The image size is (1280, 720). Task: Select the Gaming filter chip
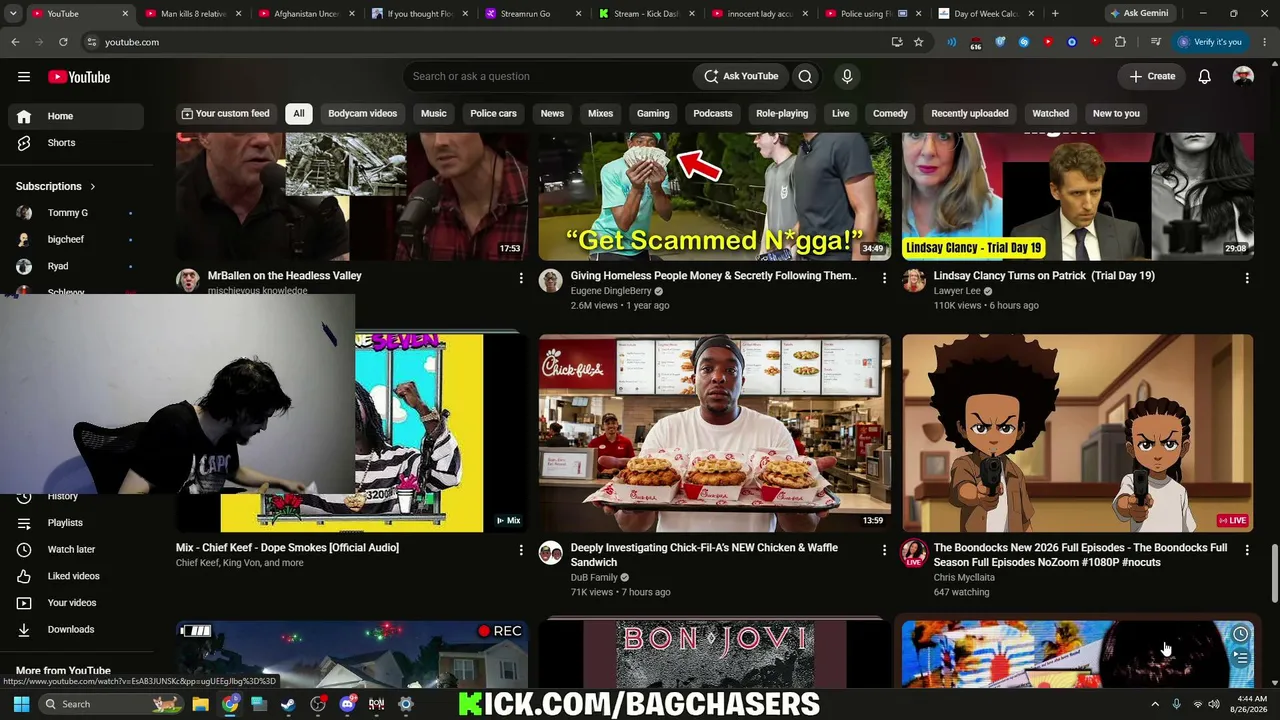(653, 113)
